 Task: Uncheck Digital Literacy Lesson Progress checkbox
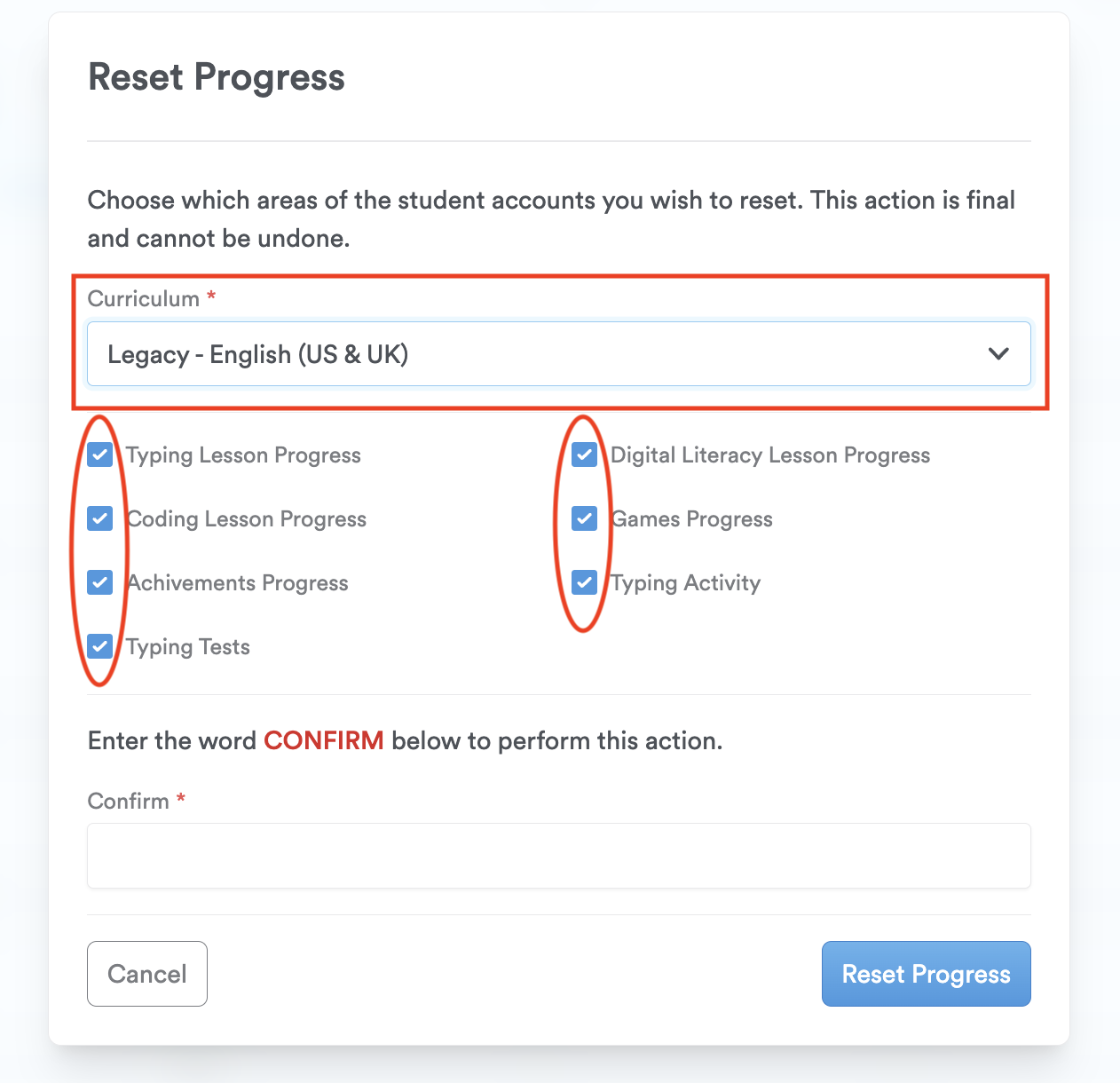tap(584, 455)
